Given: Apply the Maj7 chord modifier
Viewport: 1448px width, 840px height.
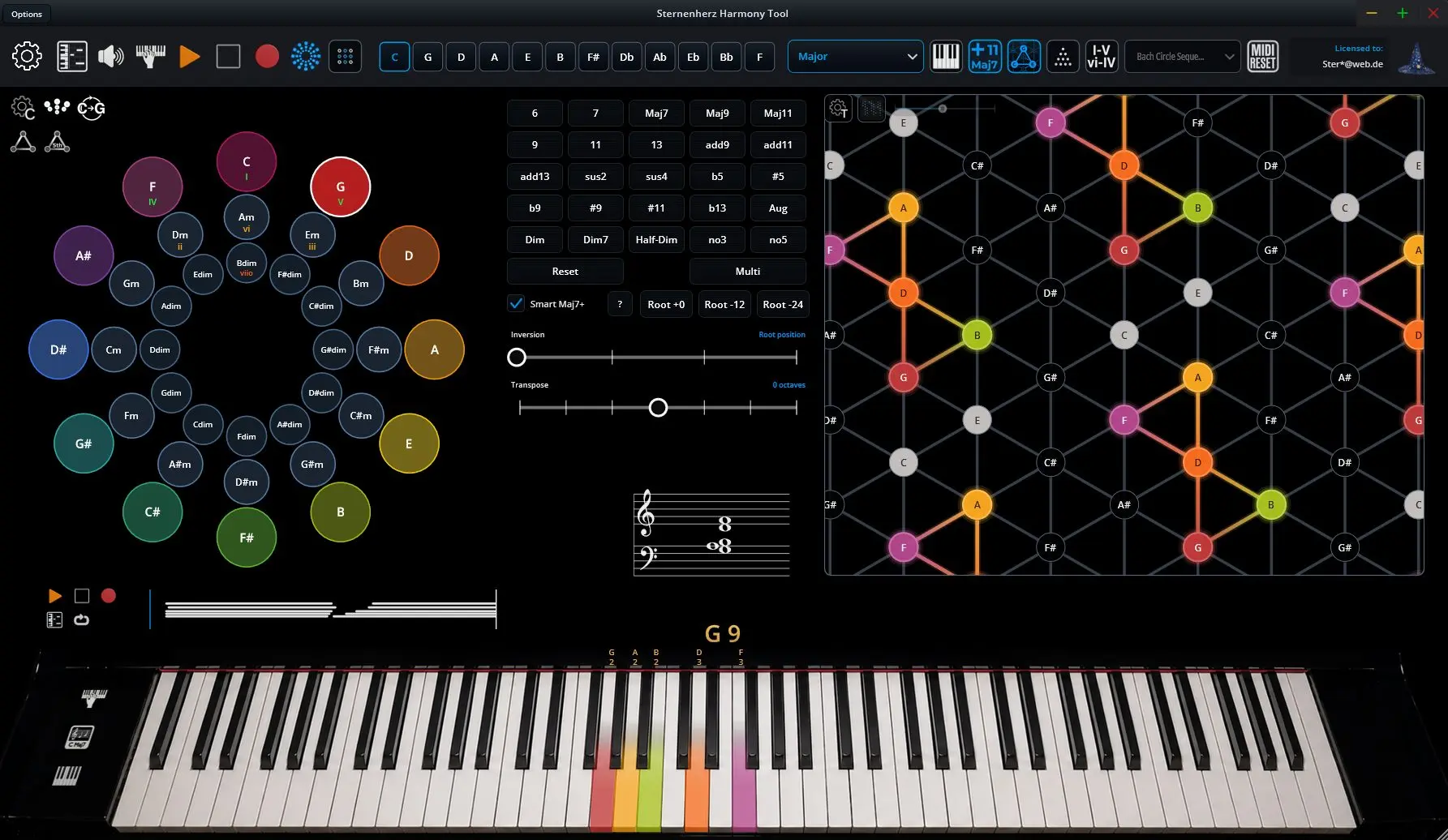Looking at the screenshot, I should coord(656,113).
